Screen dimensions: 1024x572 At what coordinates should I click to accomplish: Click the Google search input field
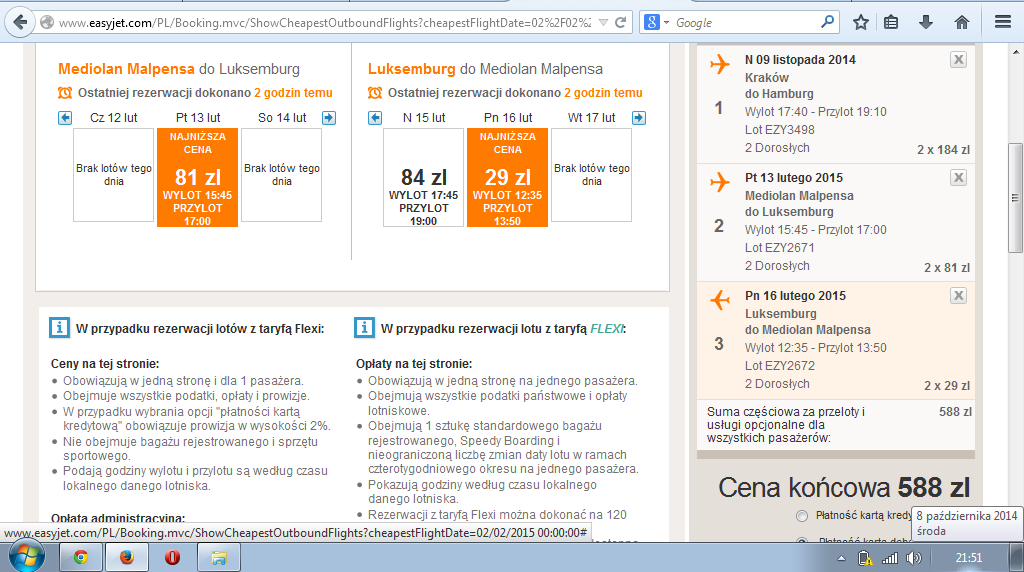[x=744, y=23]
